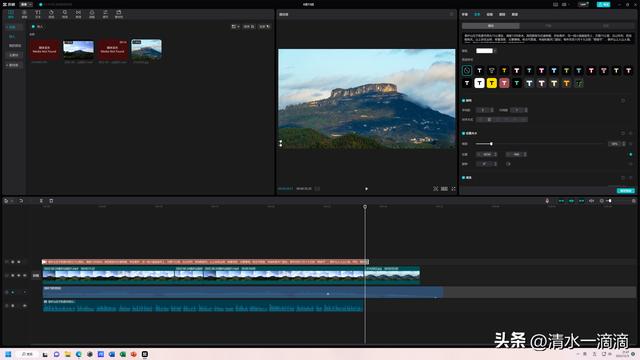Play the preview in the player

click(x=366, y=189)
